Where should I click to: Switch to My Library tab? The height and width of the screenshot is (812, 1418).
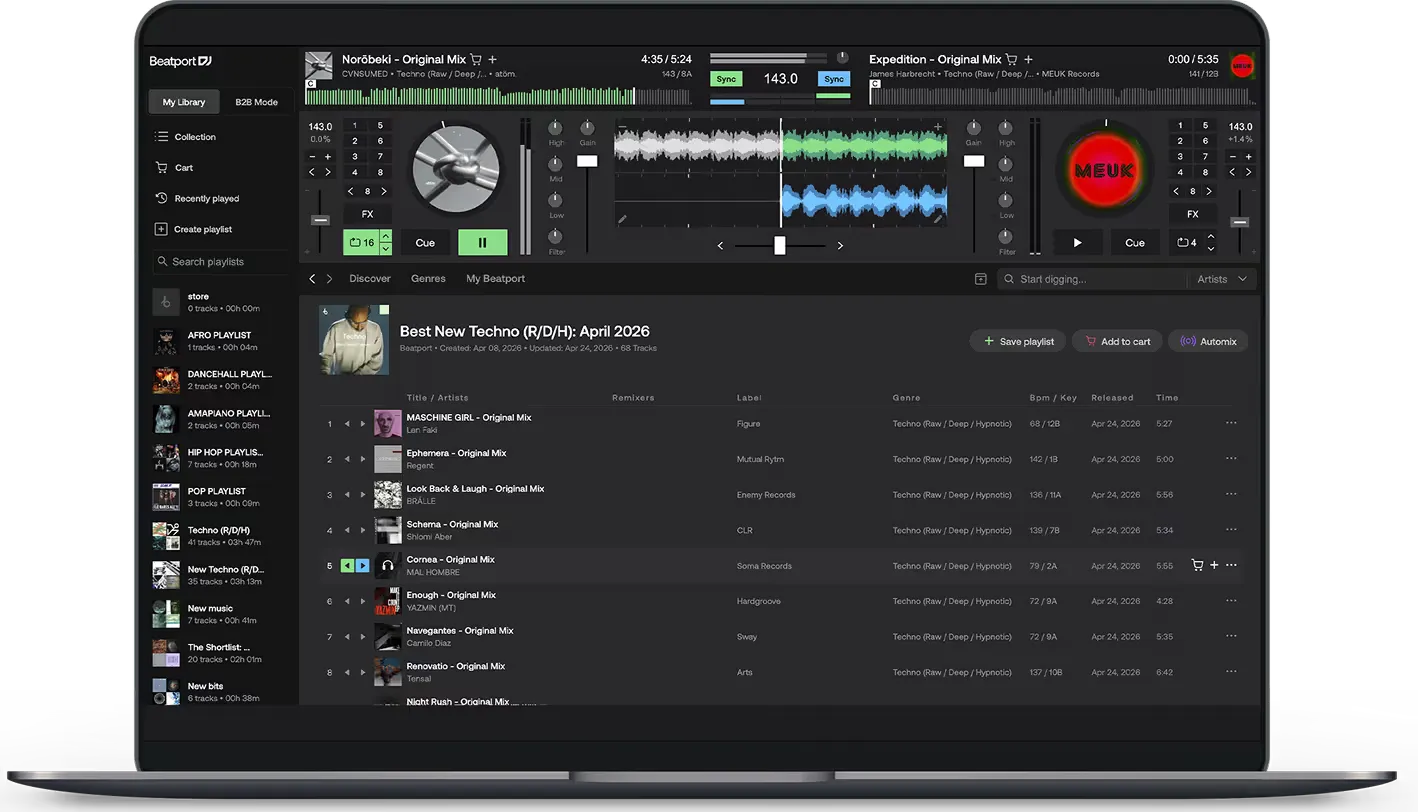(184, 102)
